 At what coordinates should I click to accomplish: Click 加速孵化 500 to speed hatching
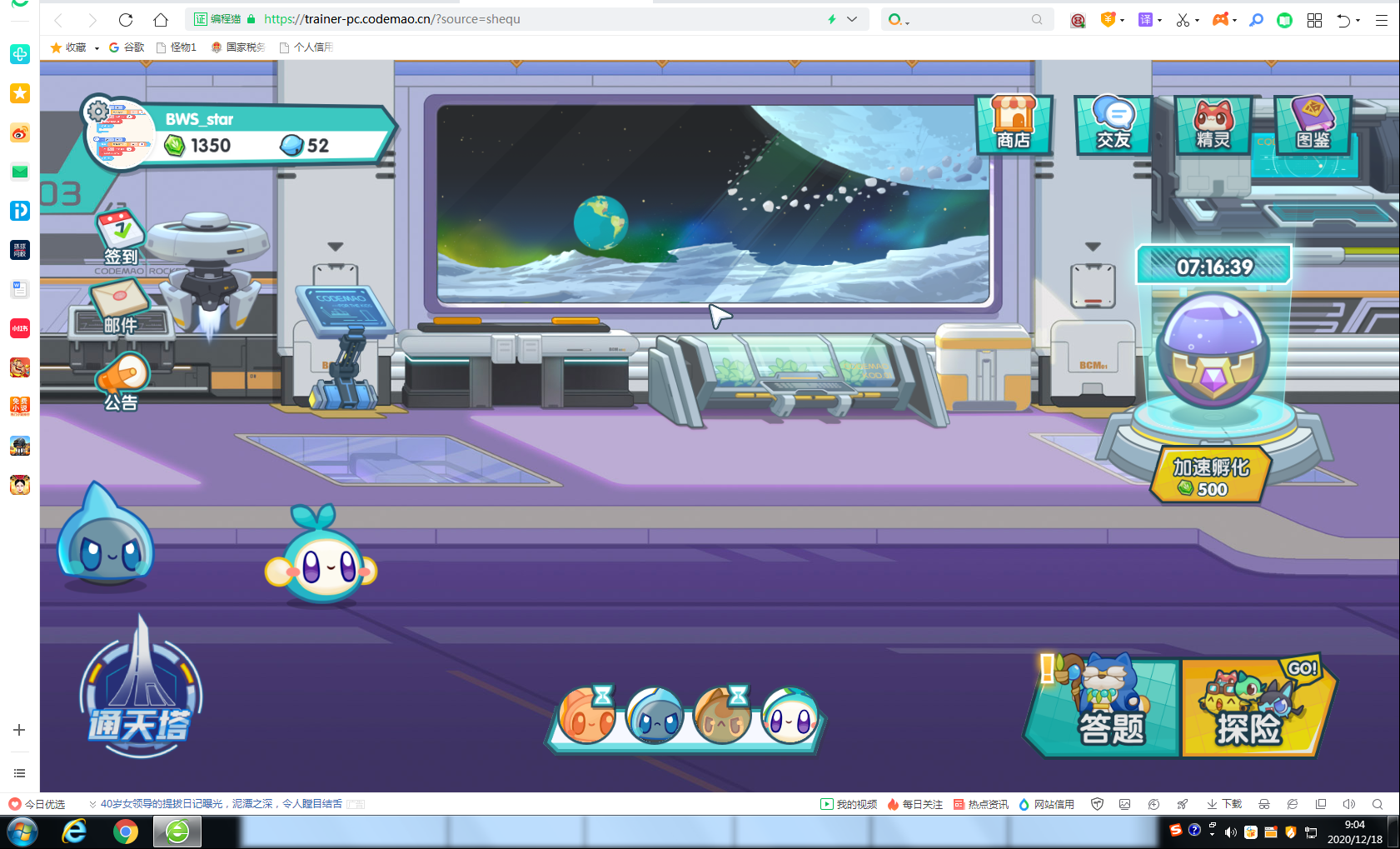tap(1212, 475)
